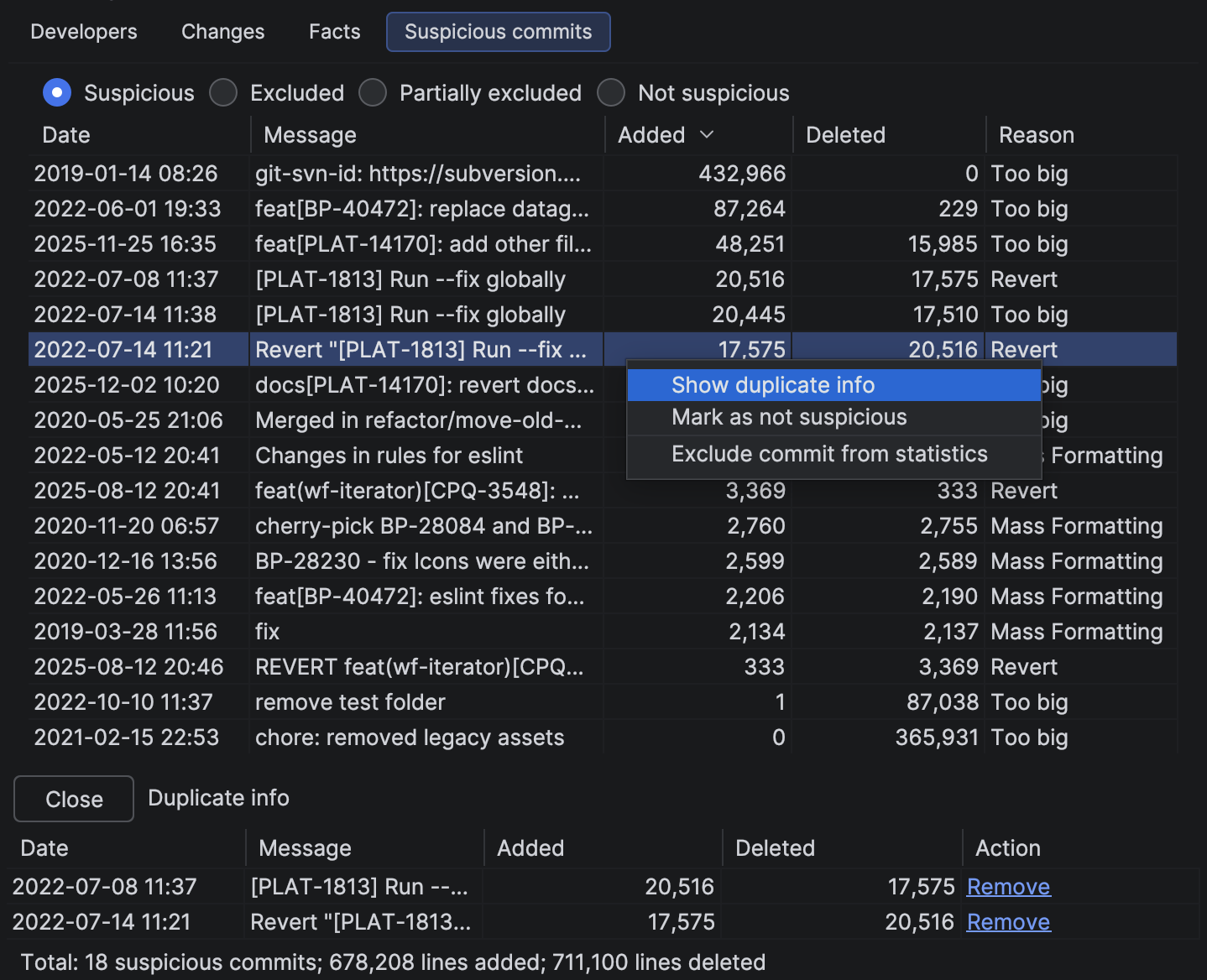The height and width of the screenshot is (980, 1207).
Task: Switch to the Facts tab
Action: point(333,31)
